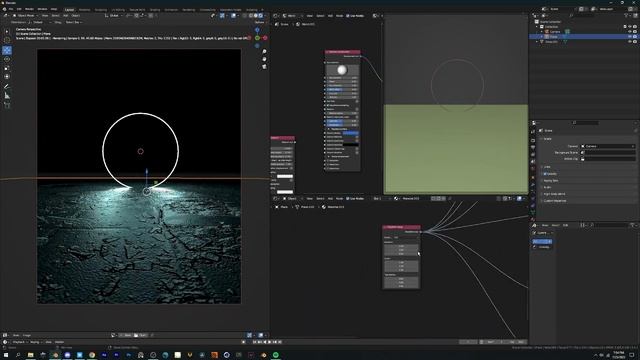Expand the Keying Sets panel section
Screen dimensions: 640x360
tap(551, 180)
